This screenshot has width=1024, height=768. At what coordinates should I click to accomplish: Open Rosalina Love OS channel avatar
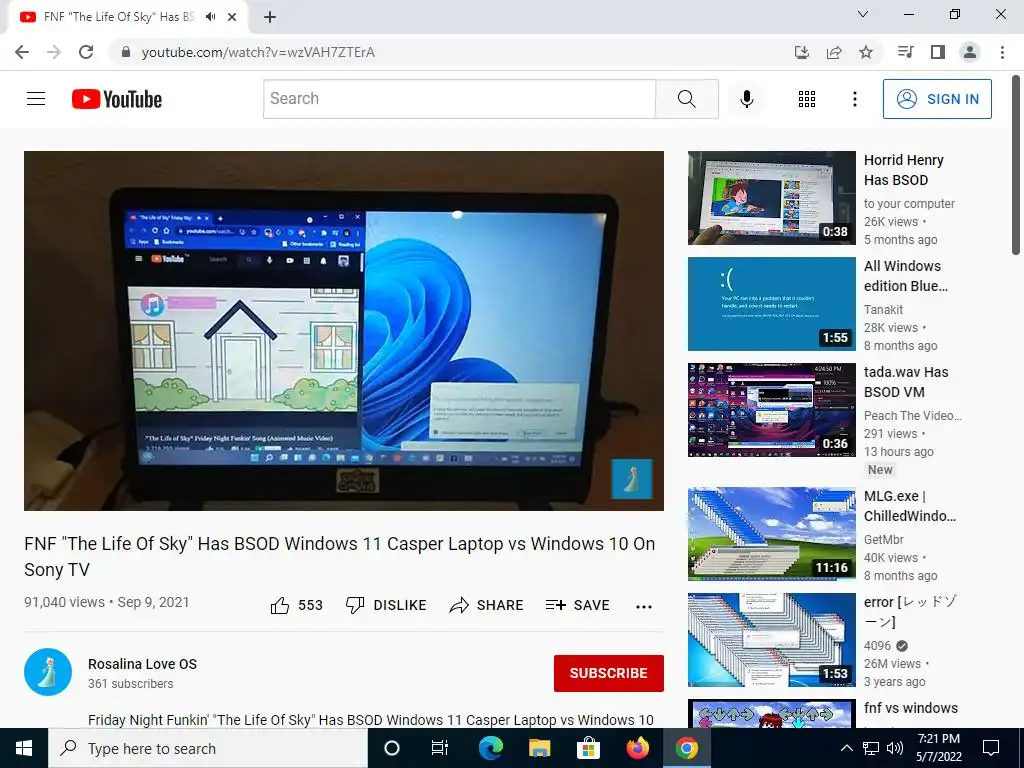click(x=48, y=672)
